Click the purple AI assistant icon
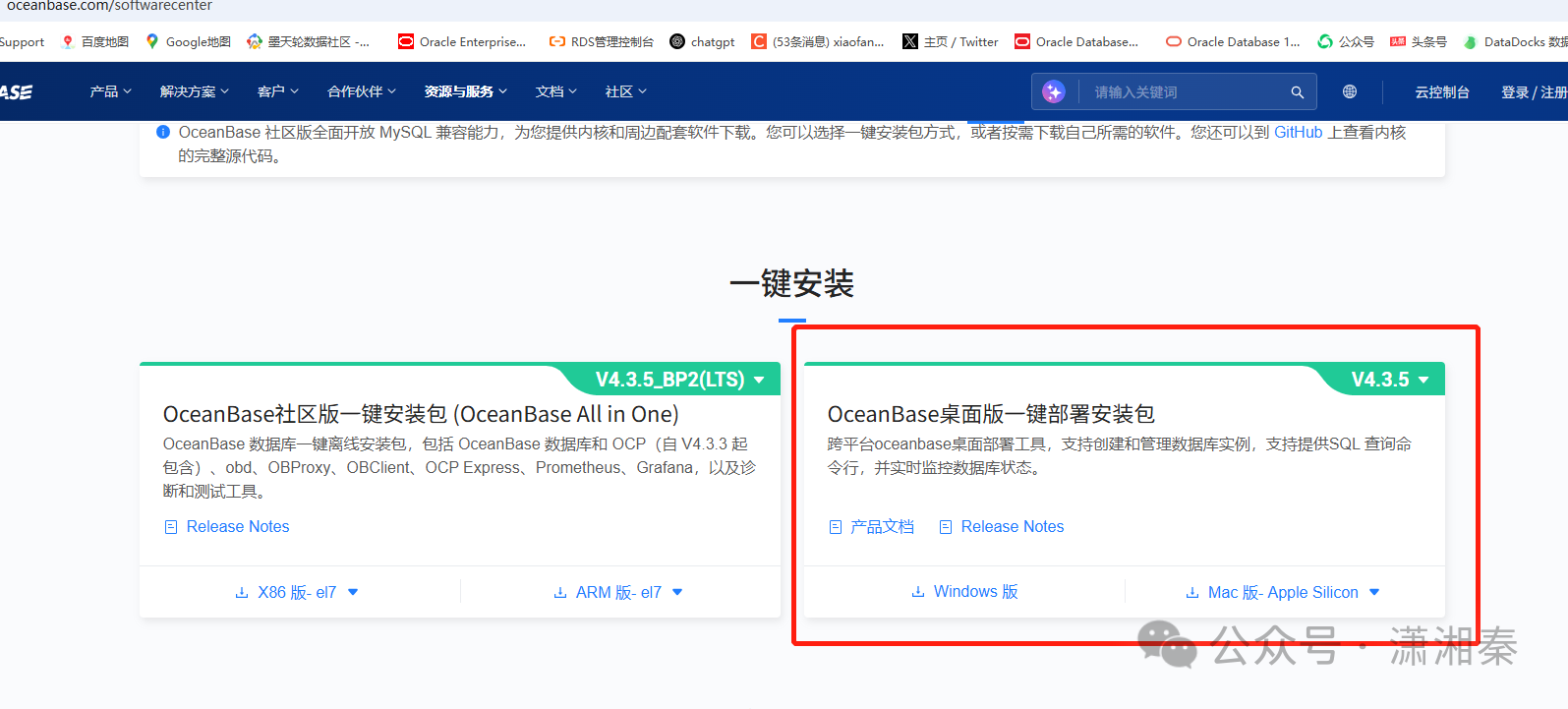The image size is (1568, 709). click(x=1054, y=91)
